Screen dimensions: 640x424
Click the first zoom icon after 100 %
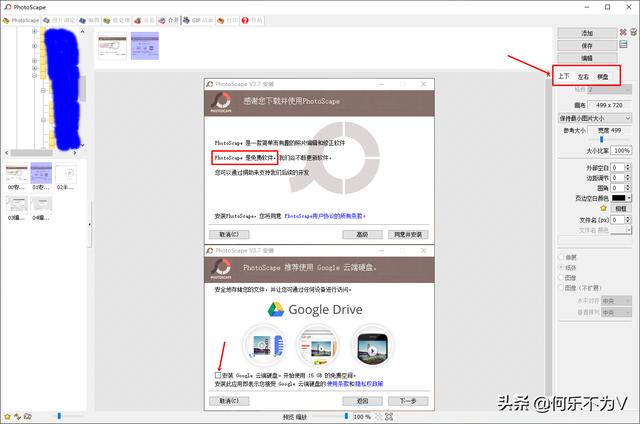(378, 417)
